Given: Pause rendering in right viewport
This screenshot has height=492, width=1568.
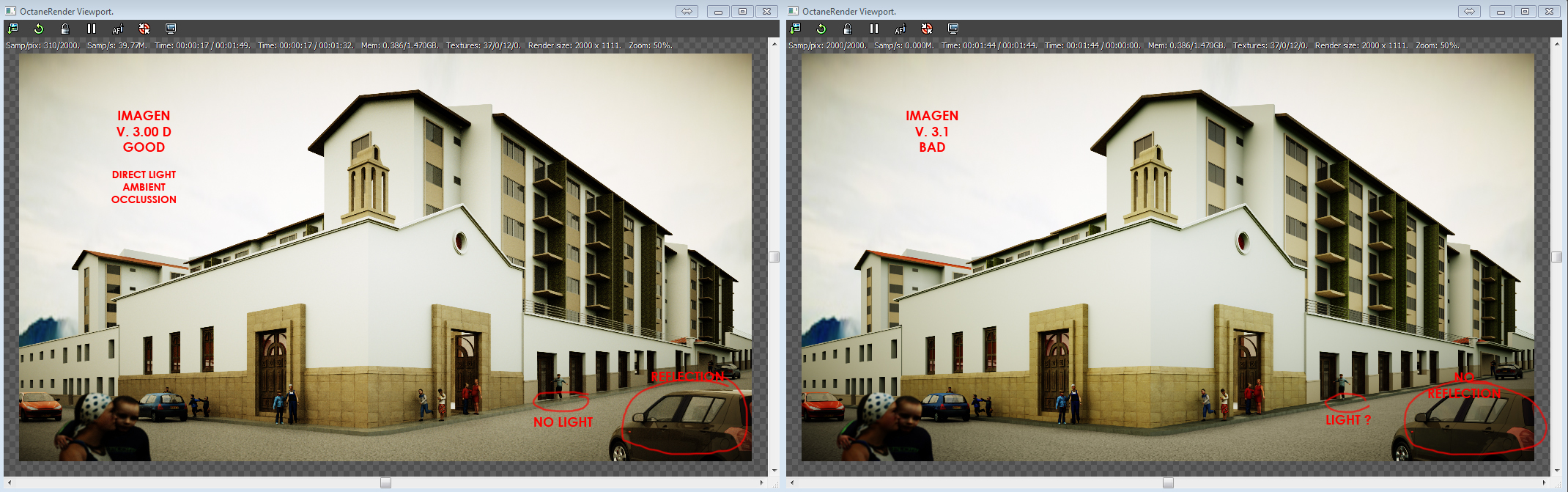Looking at the screenshot, I should coord(874,29).
